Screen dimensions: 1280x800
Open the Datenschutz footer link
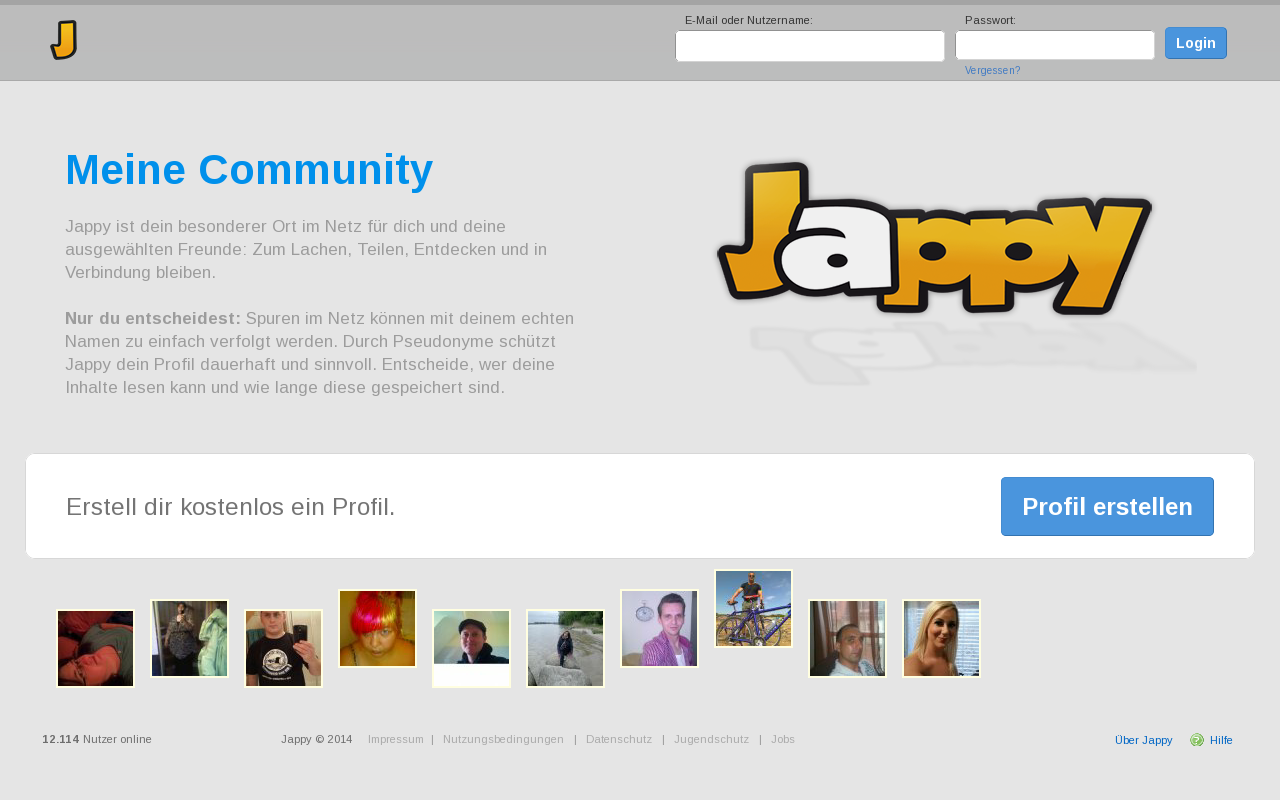619,739
